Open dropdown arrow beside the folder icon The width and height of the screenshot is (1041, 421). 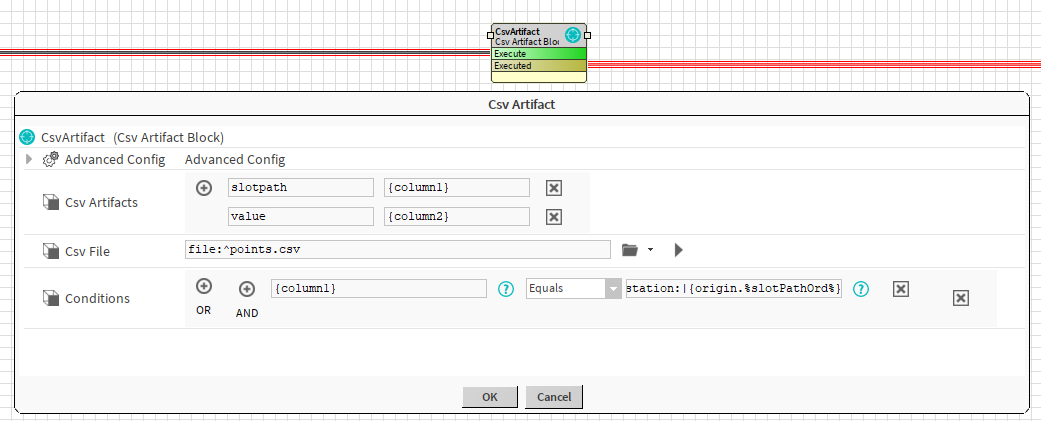coord(650,250)
